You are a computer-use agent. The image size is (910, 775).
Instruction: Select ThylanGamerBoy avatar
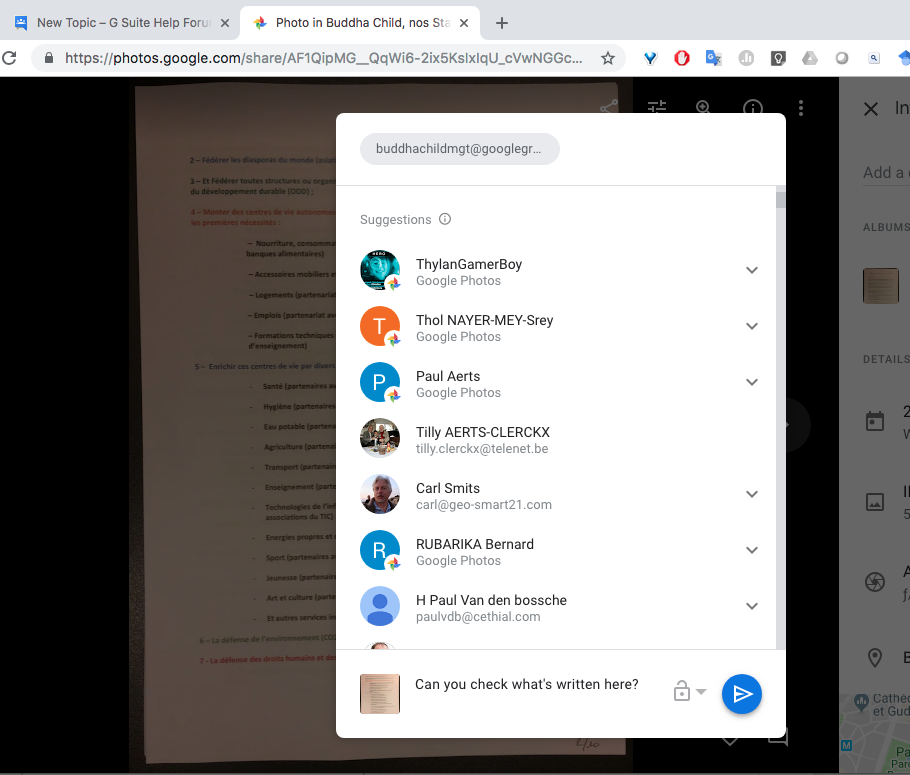click(380, 270)
